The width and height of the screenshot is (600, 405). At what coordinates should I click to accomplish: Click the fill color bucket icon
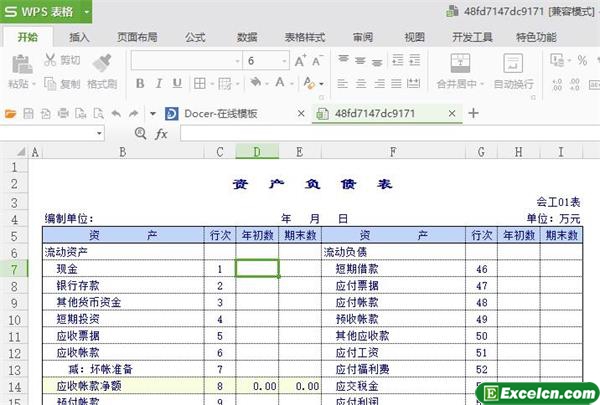pos(256,82)
